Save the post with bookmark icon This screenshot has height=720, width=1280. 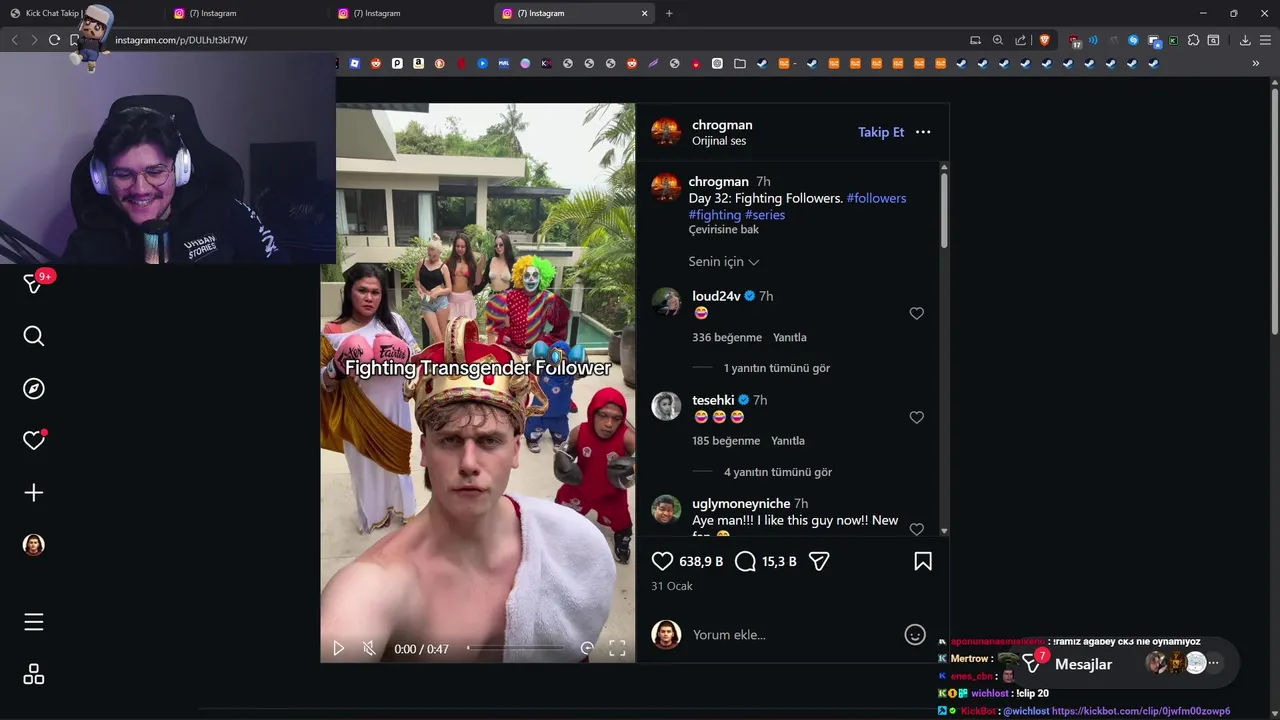tap(923, 561)
